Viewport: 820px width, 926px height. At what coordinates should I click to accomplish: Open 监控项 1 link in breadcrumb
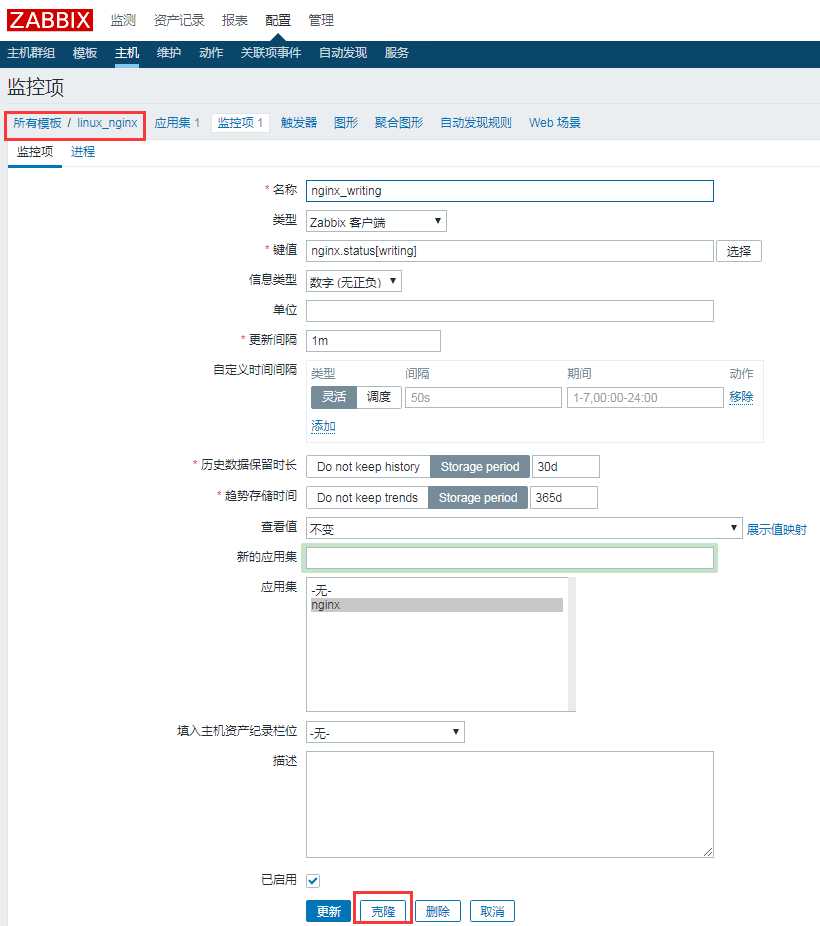tap(240, 123)
